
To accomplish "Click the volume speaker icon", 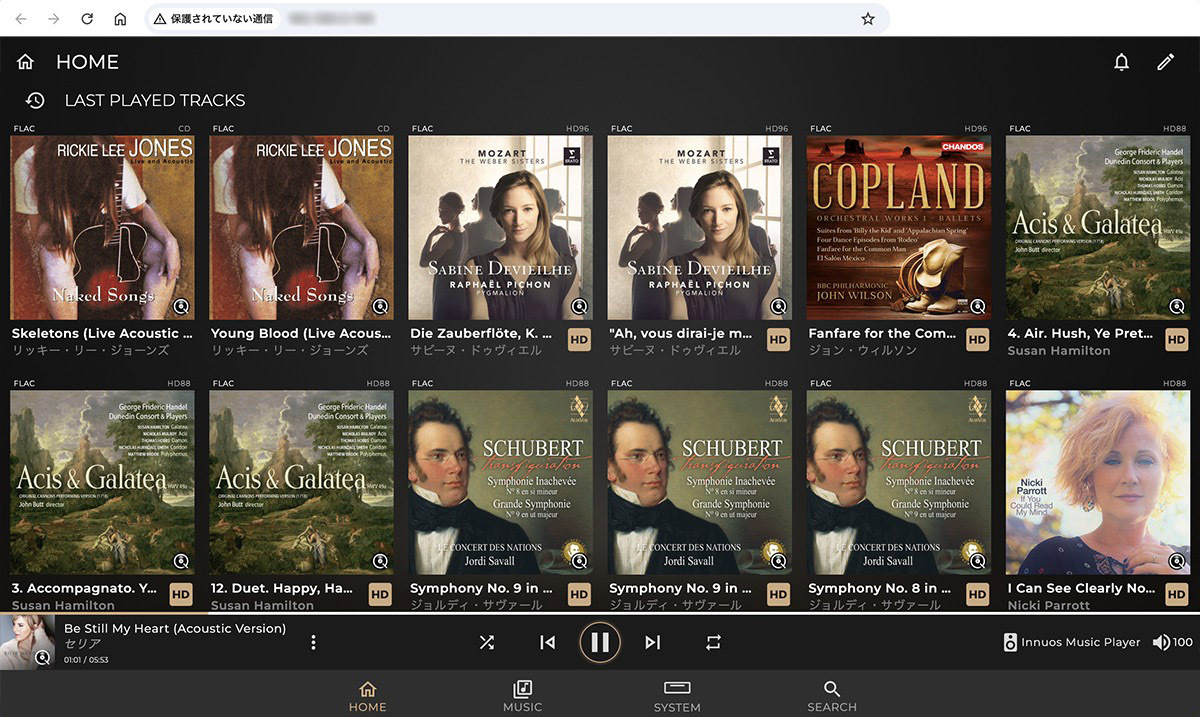I will coord(1160,642).
